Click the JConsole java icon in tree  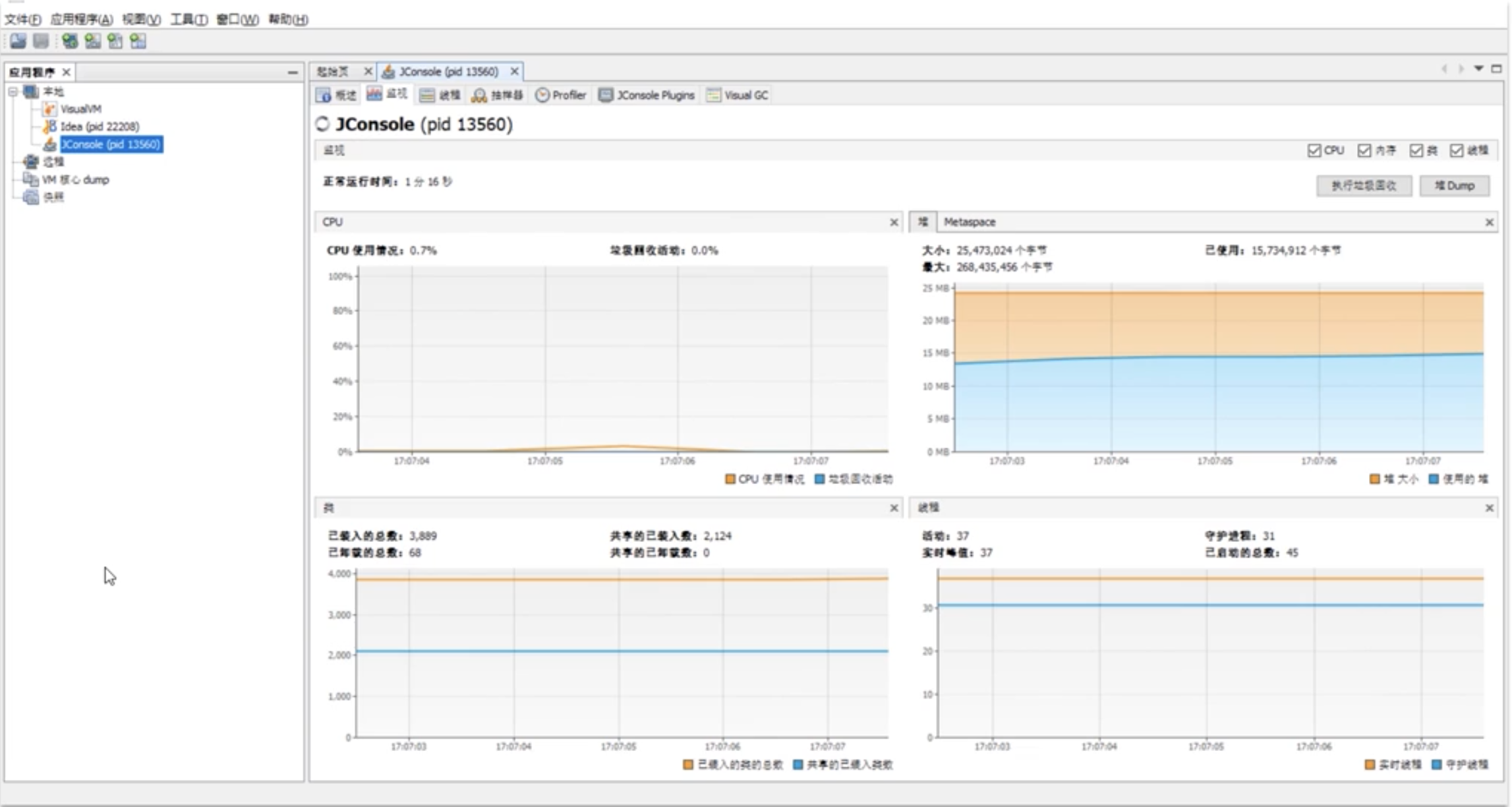[49, 144]
